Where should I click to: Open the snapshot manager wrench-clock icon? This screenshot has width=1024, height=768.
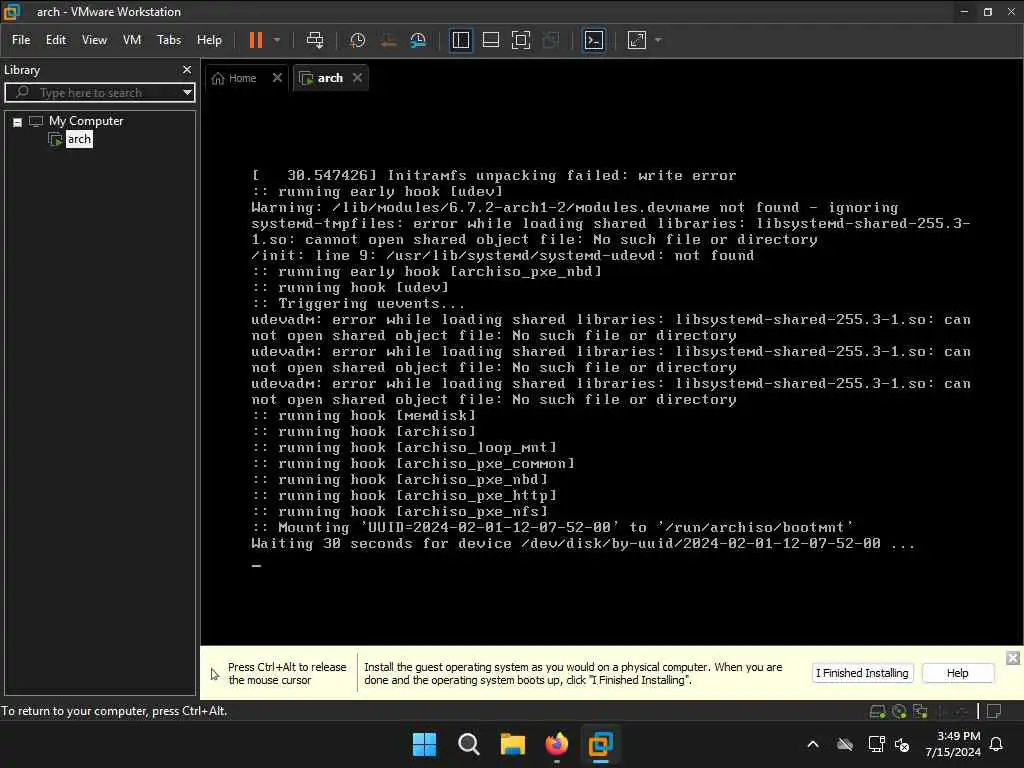(x=418, y=40)
